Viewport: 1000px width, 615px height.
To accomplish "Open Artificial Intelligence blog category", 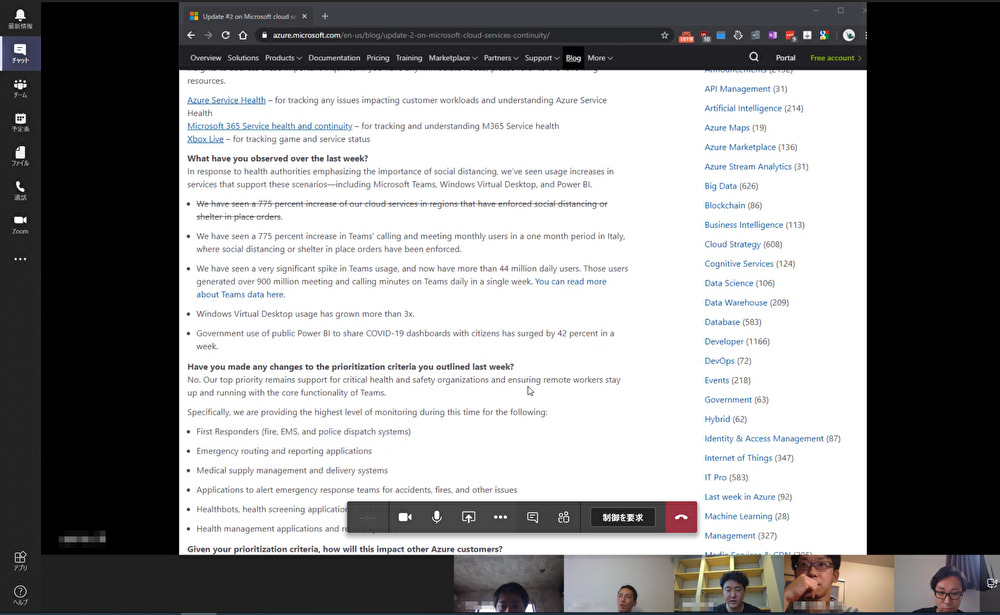I will [x=743, y=108].
